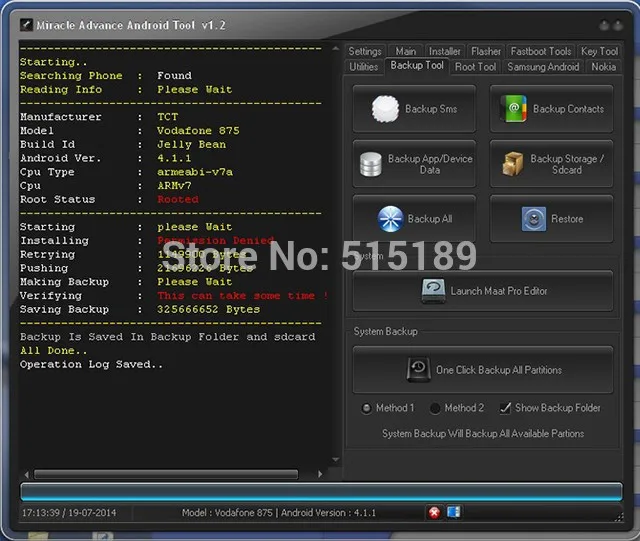The width and height of the screenshot is (640, 541).
Task: Click the Launch Maat Pro Editor drive icon
Action: click(x=433, y=291)
